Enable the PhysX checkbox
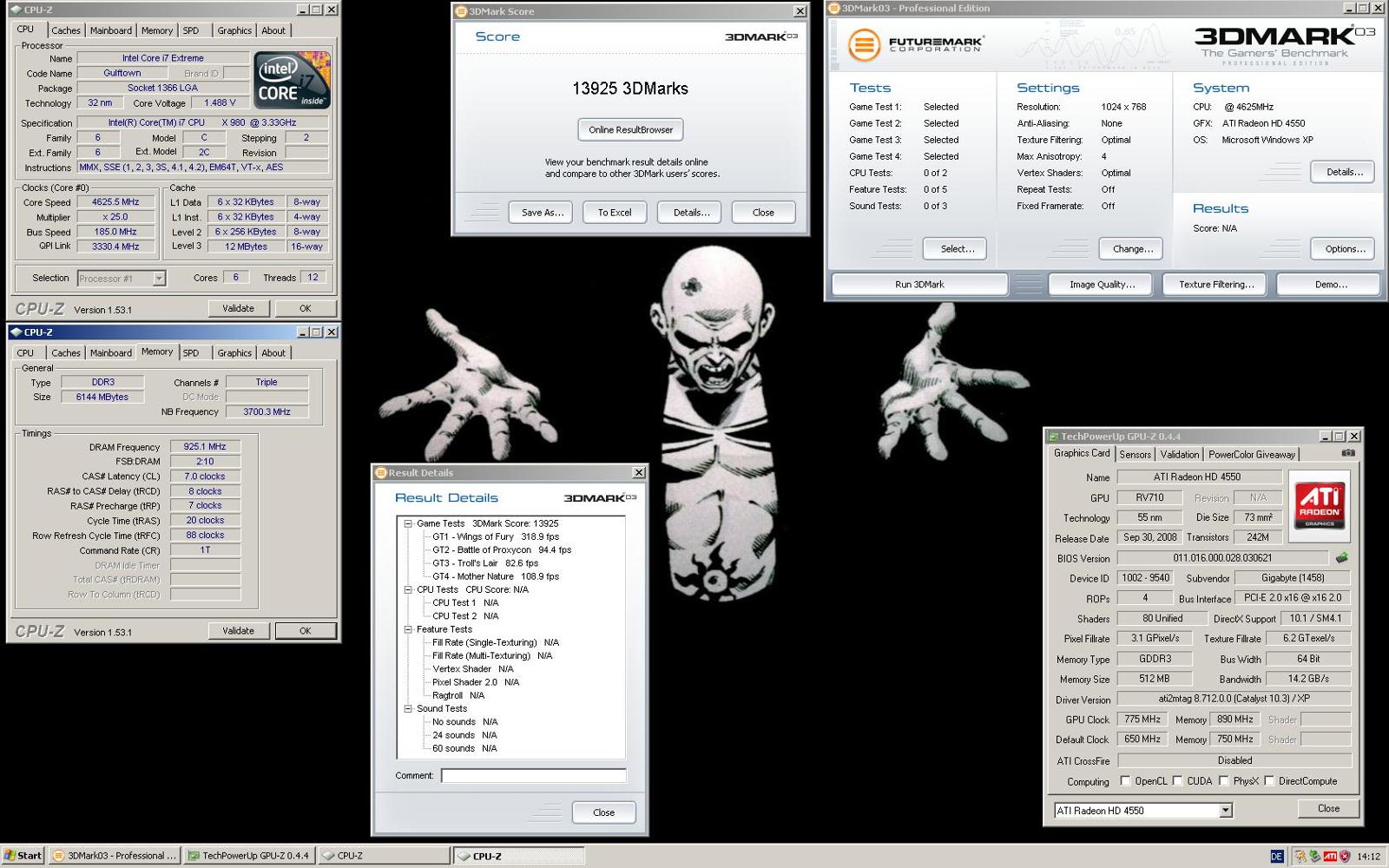The width and height of the screenshot is (1389, 868). [1223, 780]
